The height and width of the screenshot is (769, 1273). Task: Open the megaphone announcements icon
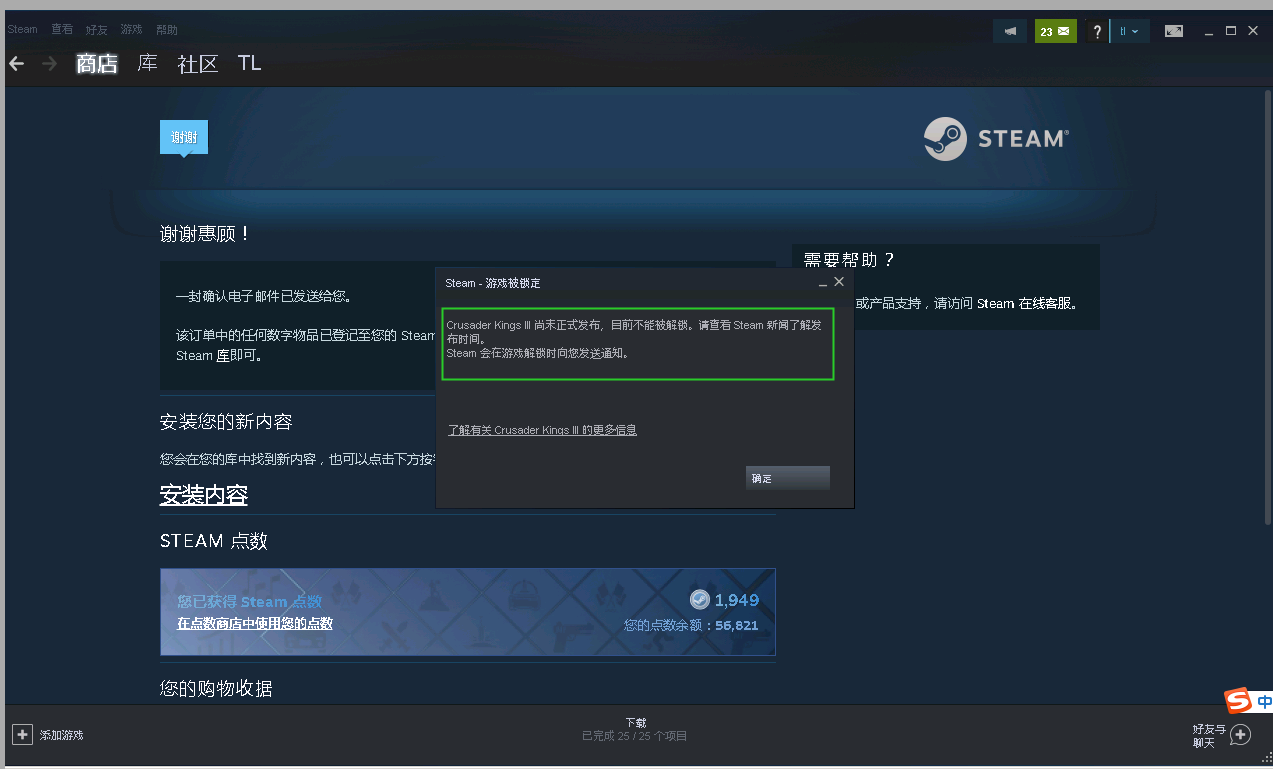tap(1010, 31)
